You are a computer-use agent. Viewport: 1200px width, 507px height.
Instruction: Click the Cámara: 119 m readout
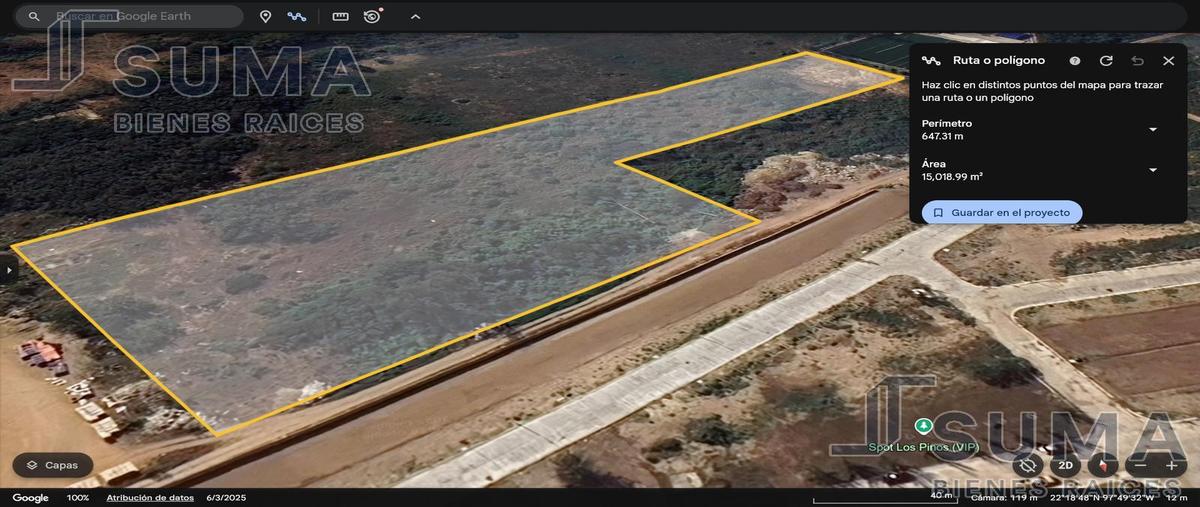click(1004, 497)
